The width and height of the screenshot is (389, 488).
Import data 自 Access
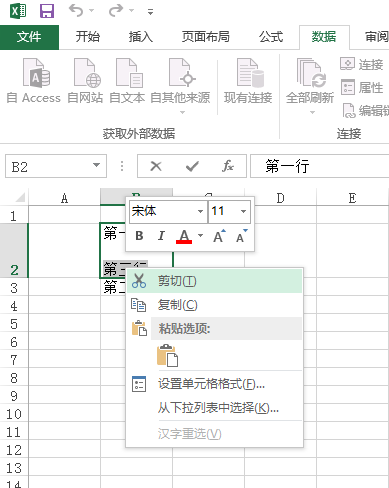[34, 81]
